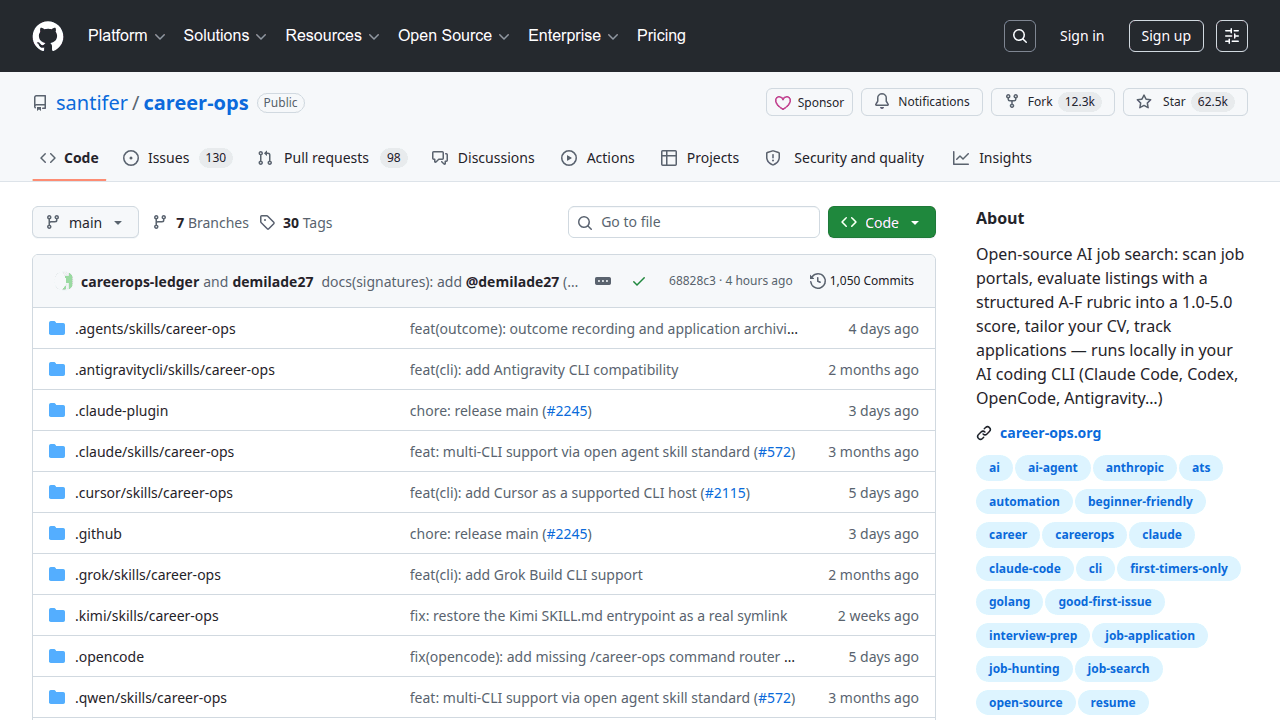This screenshot has height=720, width=1280.
Task: Open the .antigravitycli/skills/career-ops folder
Action: pyautogui.click(x=175, y=370)
